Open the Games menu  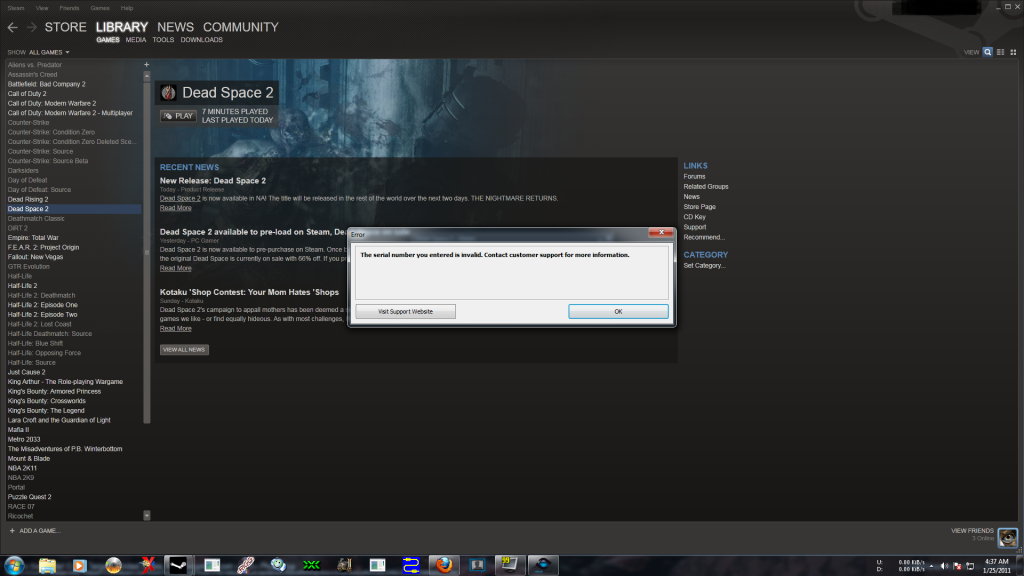(100, 8)
